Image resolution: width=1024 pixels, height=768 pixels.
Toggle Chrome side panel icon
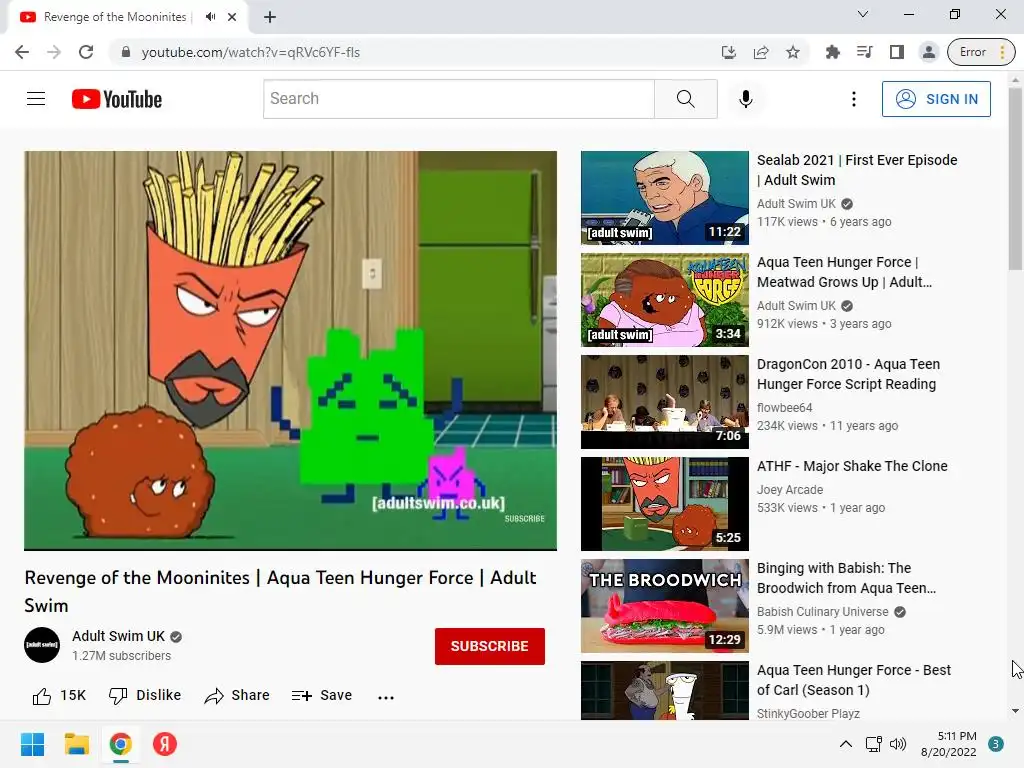tap(897, 52)
